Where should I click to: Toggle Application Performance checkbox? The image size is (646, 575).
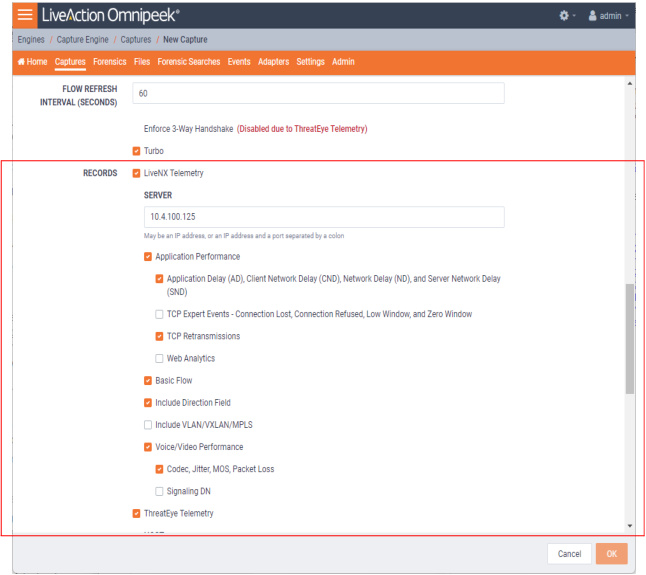[148, 257]
